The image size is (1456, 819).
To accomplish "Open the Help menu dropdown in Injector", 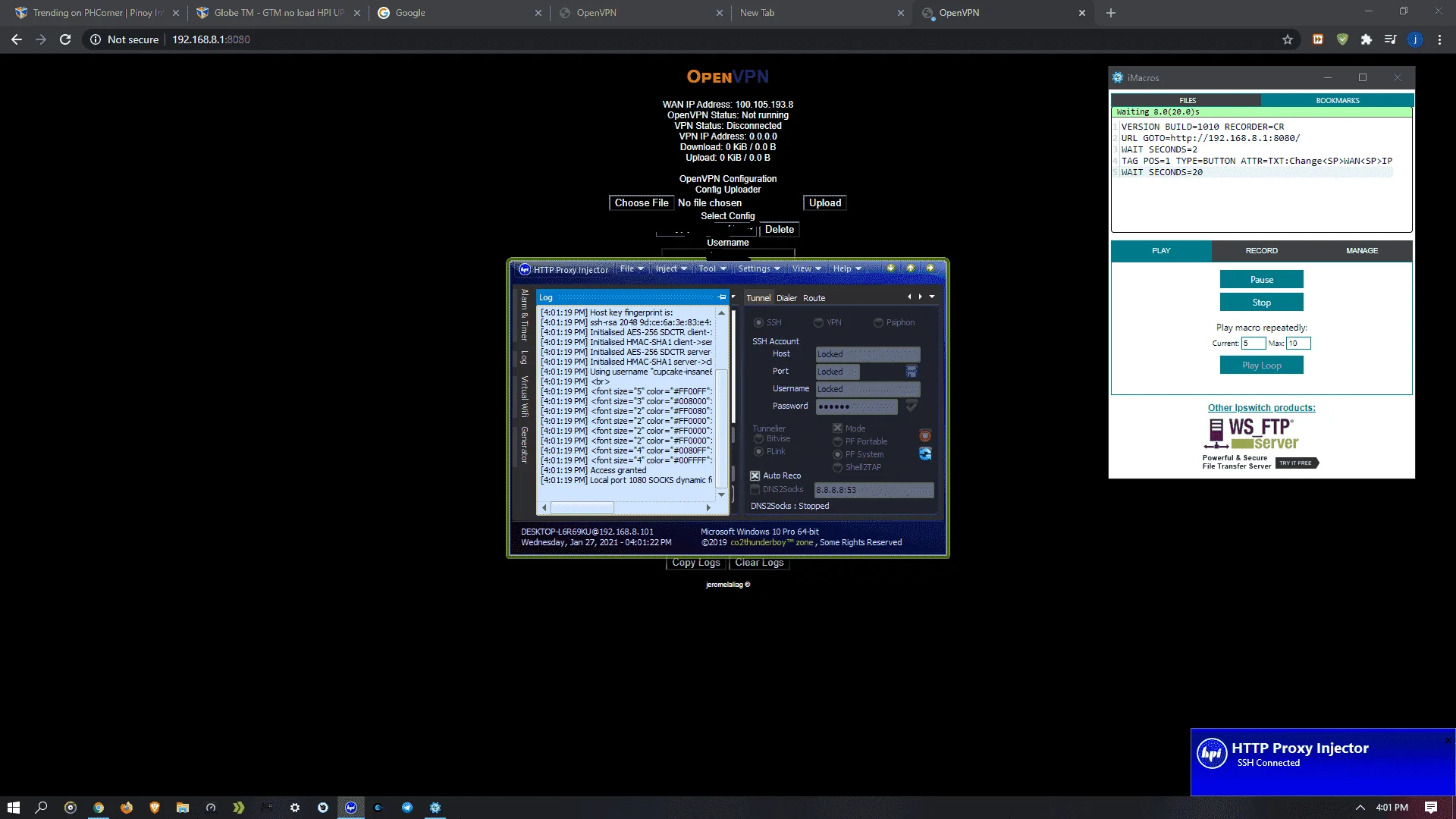I will coord(847,268).
